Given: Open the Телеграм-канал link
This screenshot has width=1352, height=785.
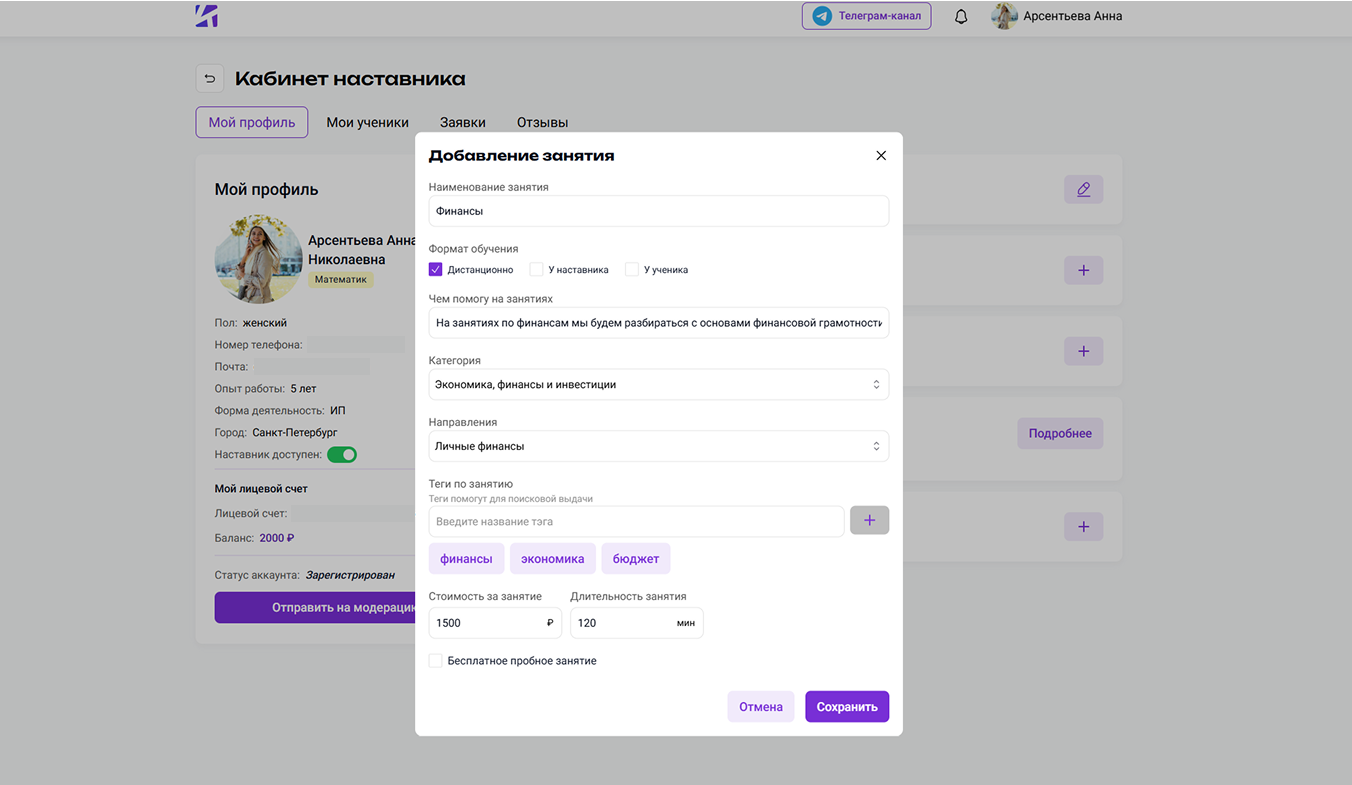Looking at the screenshot, I should tap(866, 16).
